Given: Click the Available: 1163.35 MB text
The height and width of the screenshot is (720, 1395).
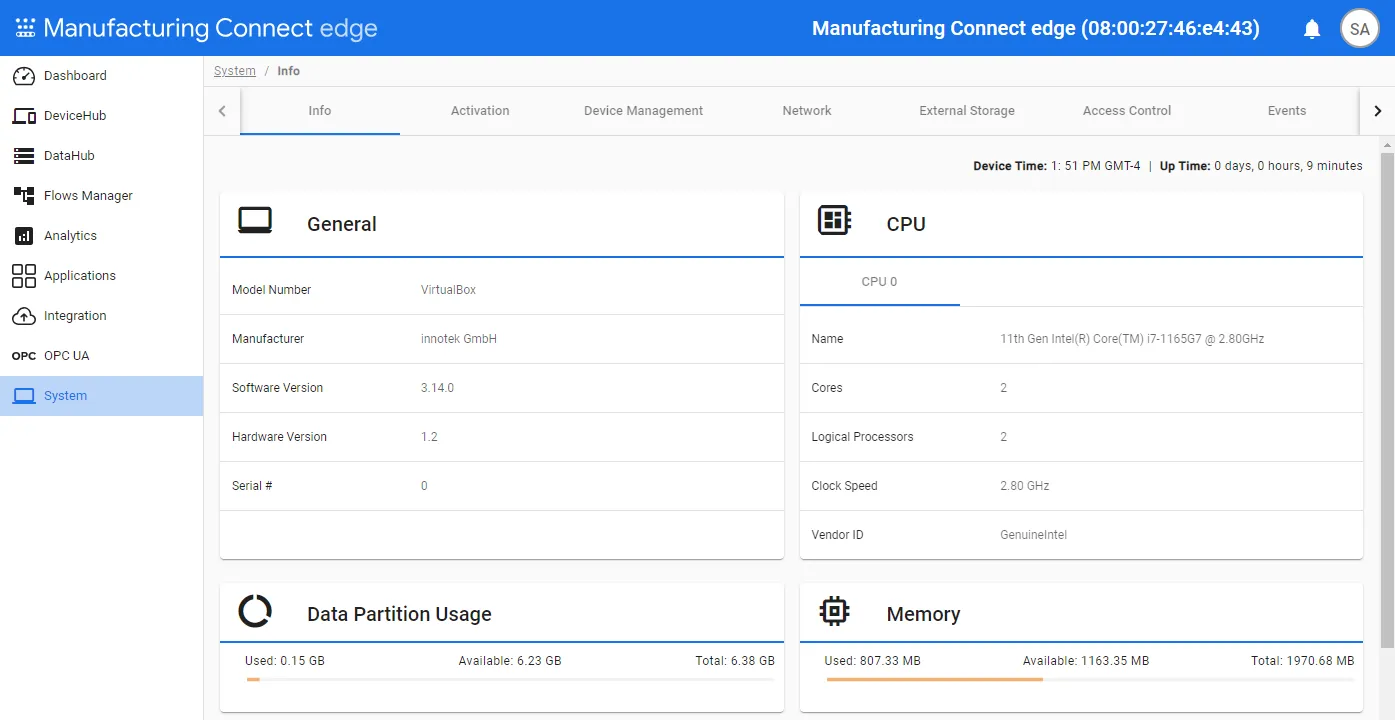Looking at the screenshot, I should [x=1086, y=661].
